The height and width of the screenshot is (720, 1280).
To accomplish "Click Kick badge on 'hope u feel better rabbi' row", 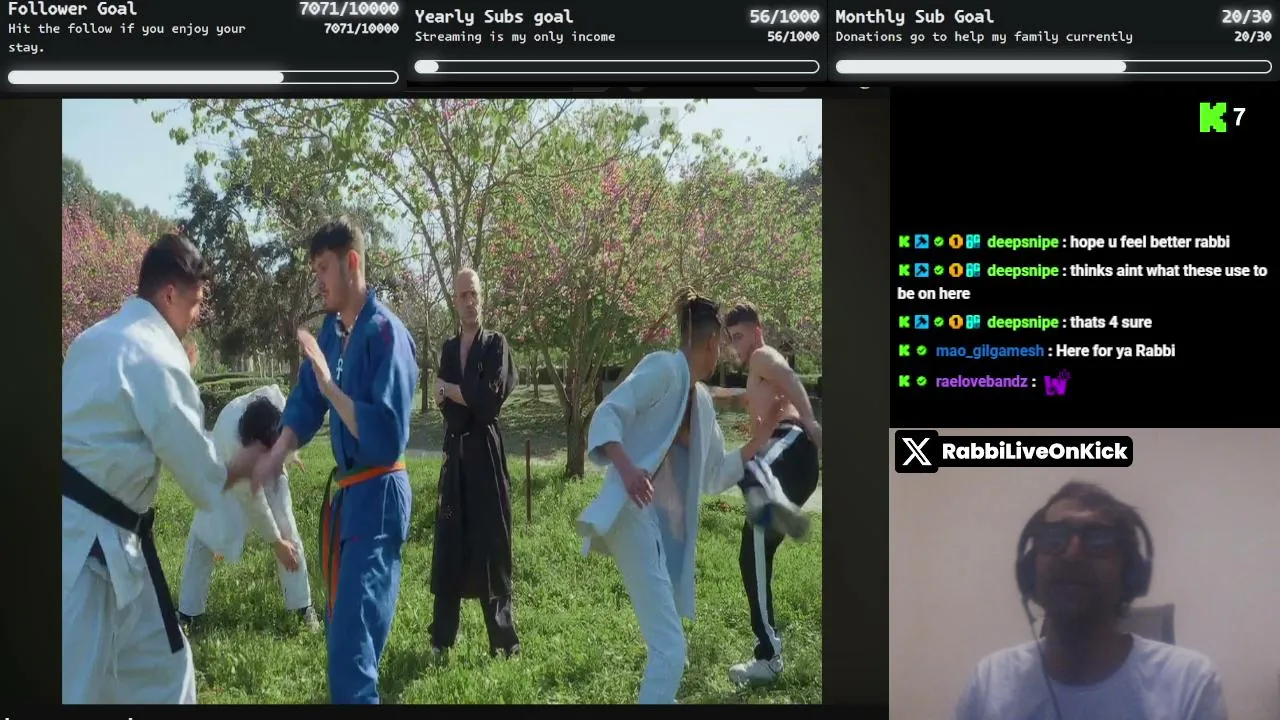I will tap(904, 242).
